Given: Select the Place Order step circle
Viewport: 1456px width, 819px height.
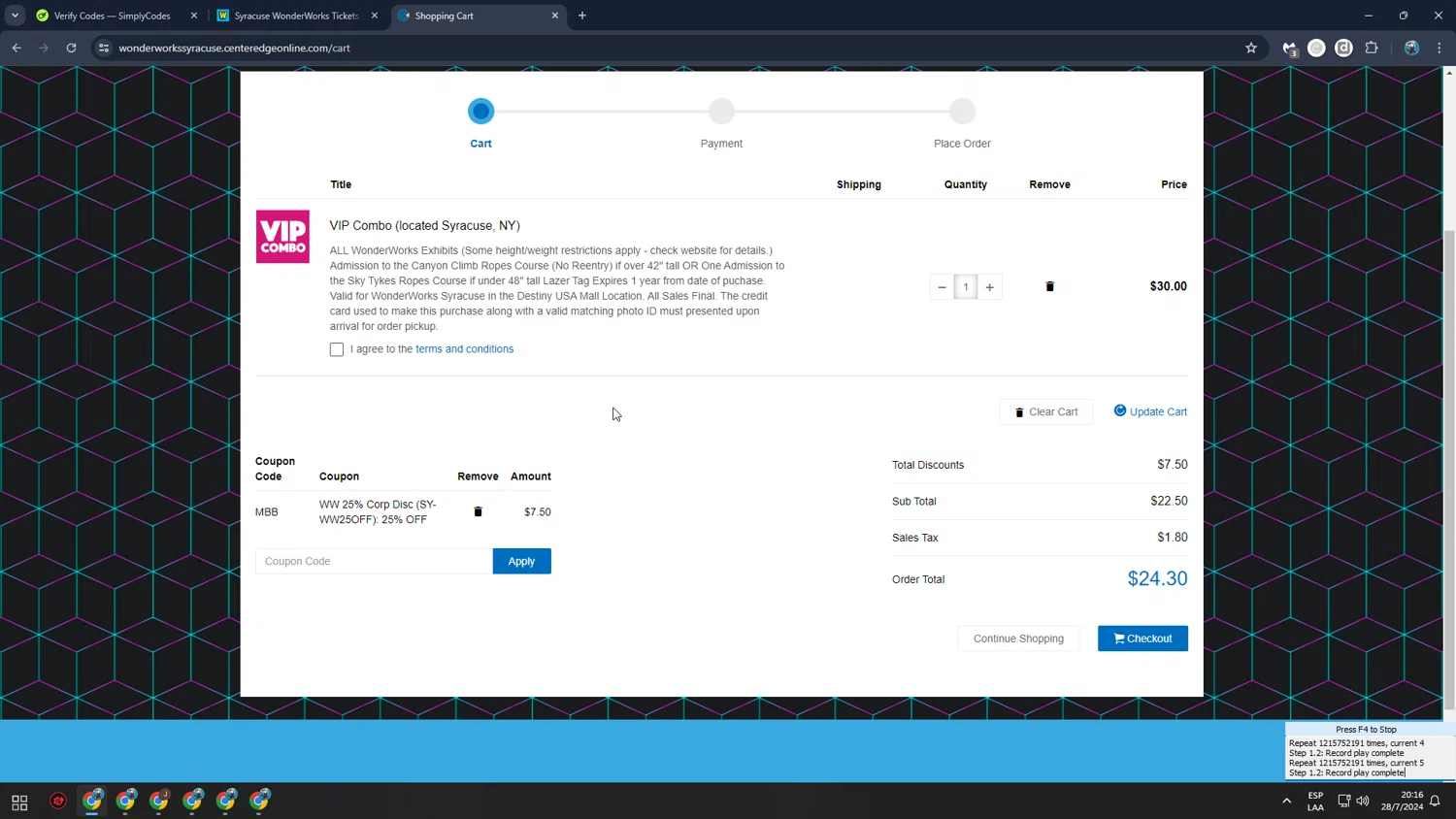Looking at the screenshot, I should (x=962, y=112).
